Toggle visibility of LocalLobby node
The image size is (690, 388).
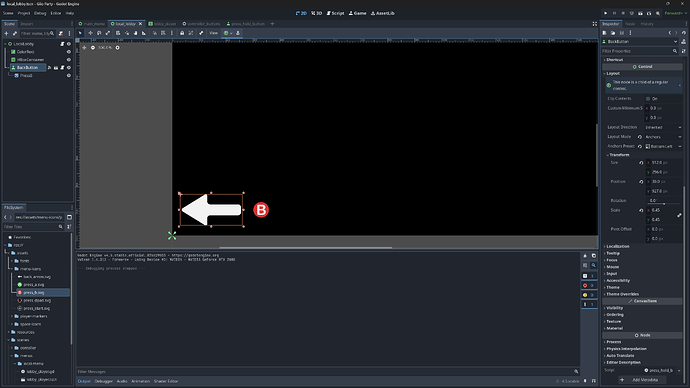69,44
